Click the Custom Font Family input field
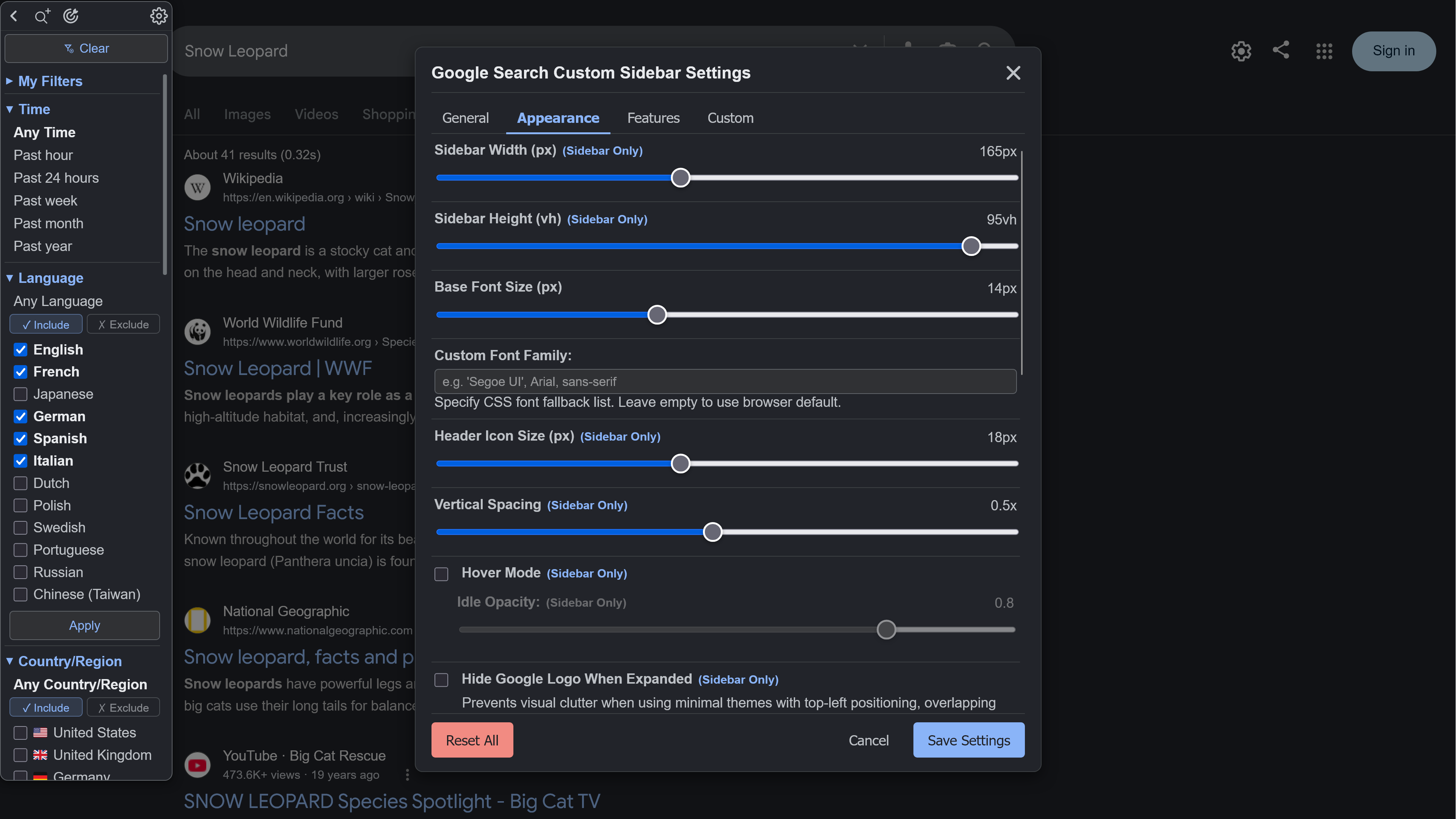The height and width of the screenshot is (819, 1456). tap(725, 381)
